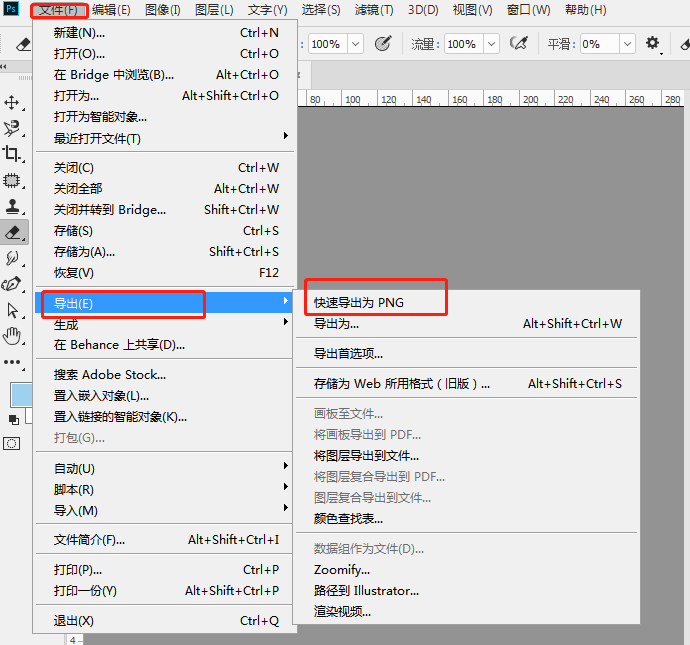The height and width of the screenshot is (645, 690).
Task: Open the extra tools three-dot menu
Action: (x=12, y=362)
